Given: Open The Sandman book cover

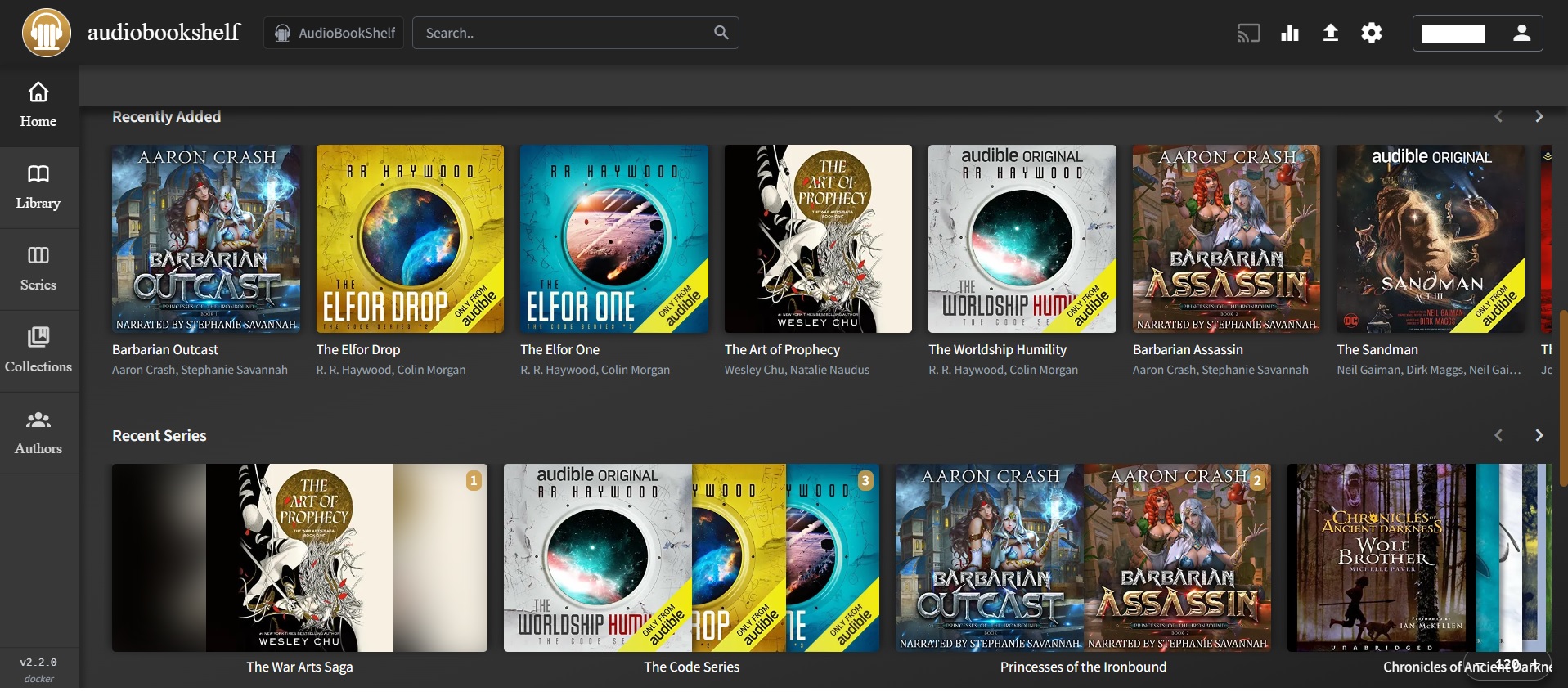Looking at the screenshot, I should click(1431, 239).
